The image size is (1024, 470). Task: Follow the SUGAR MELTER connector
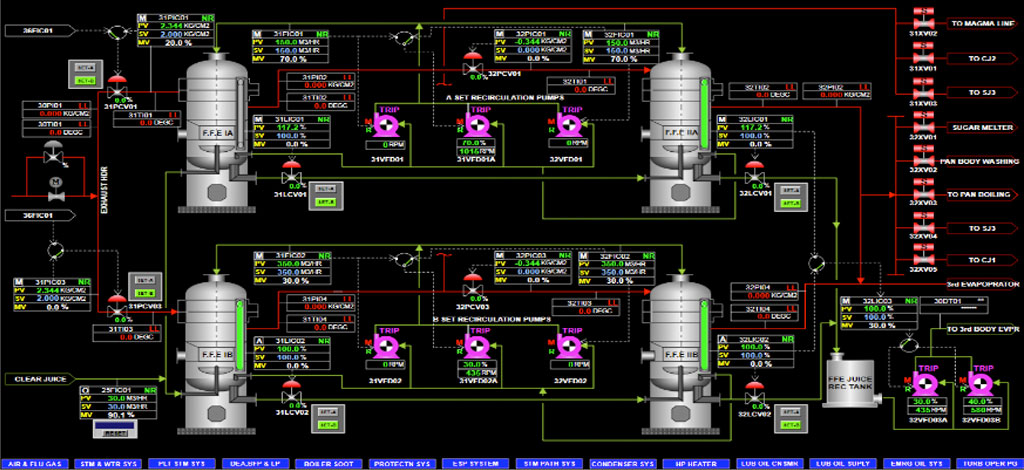tap(983, 128)
